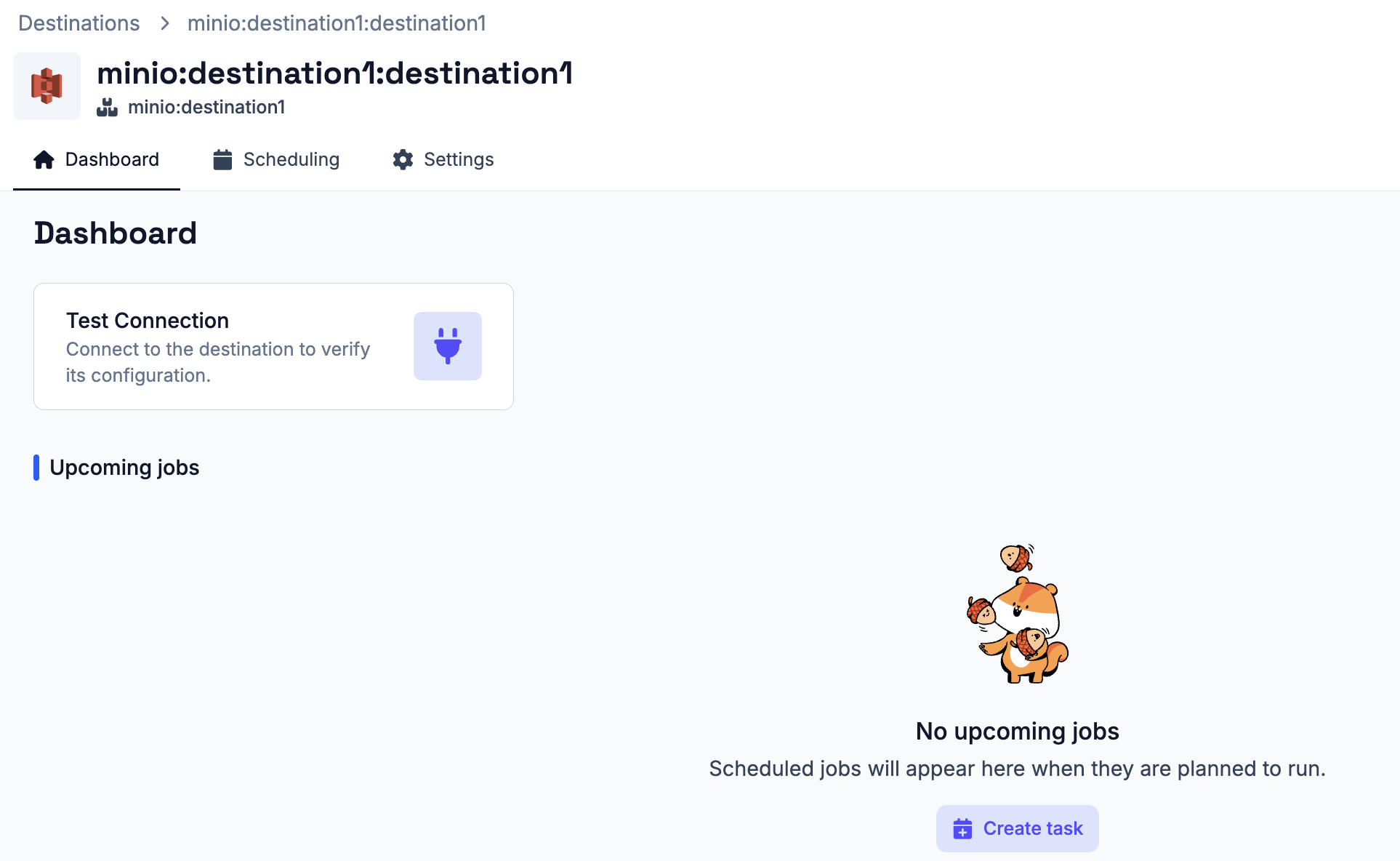The image size is (1400, 861).
Task: Select the Dashboard tab
Action: (x=97, y=159)
